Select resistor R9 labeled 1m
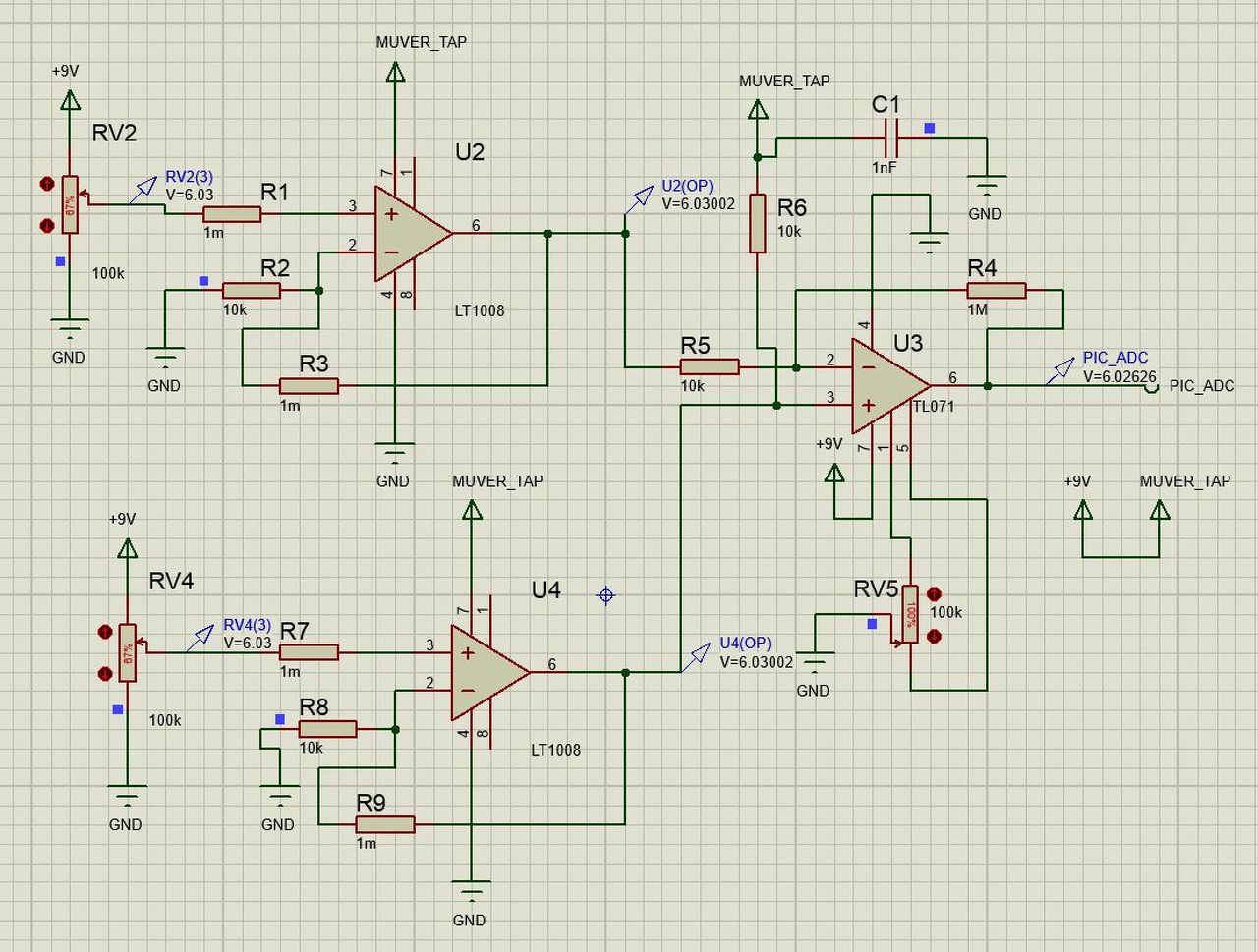Screen dimensions: 1258x952 point(385,824)
